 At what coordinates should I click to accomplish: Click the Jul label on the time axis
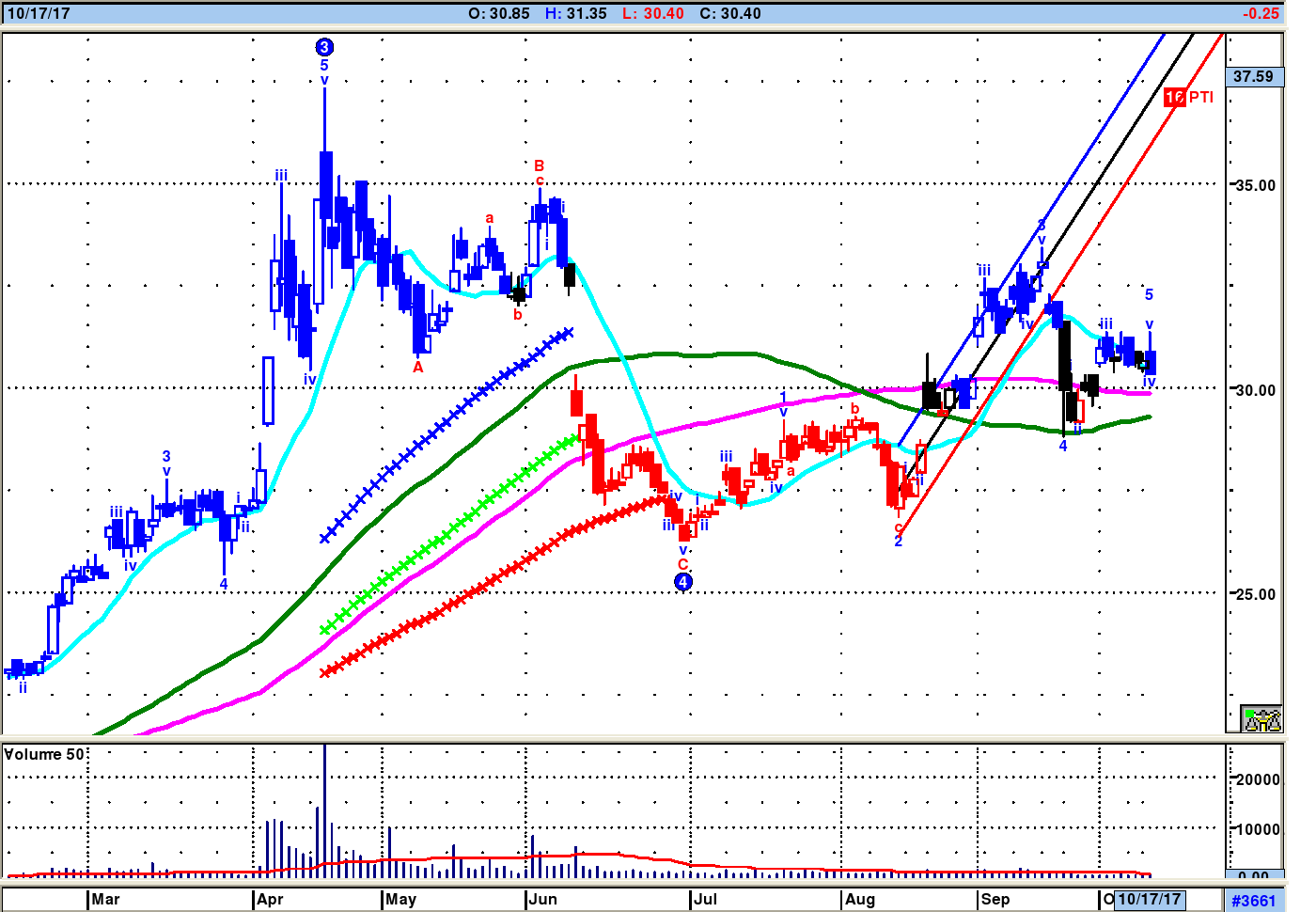[x=705, y=900]
